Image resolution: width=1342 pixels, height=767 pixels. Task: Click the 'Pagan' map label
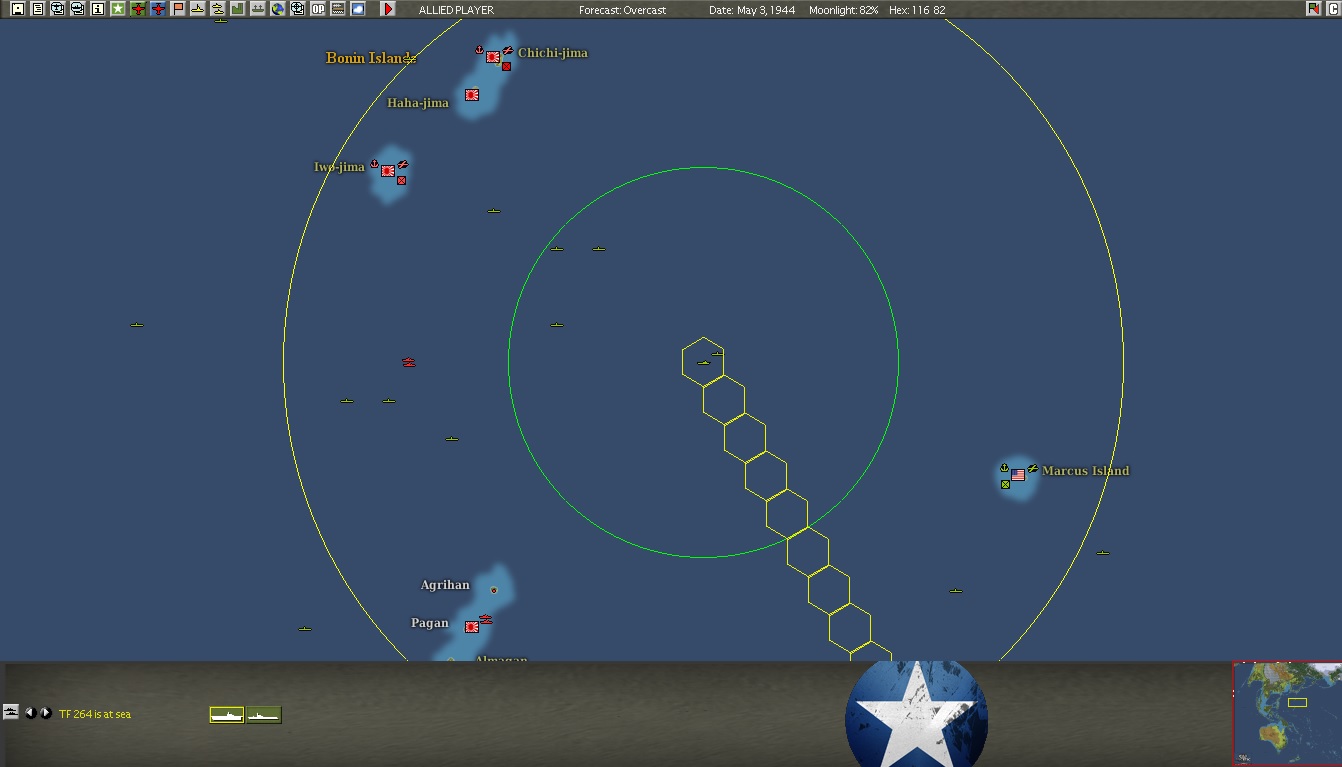click(430, 623)
